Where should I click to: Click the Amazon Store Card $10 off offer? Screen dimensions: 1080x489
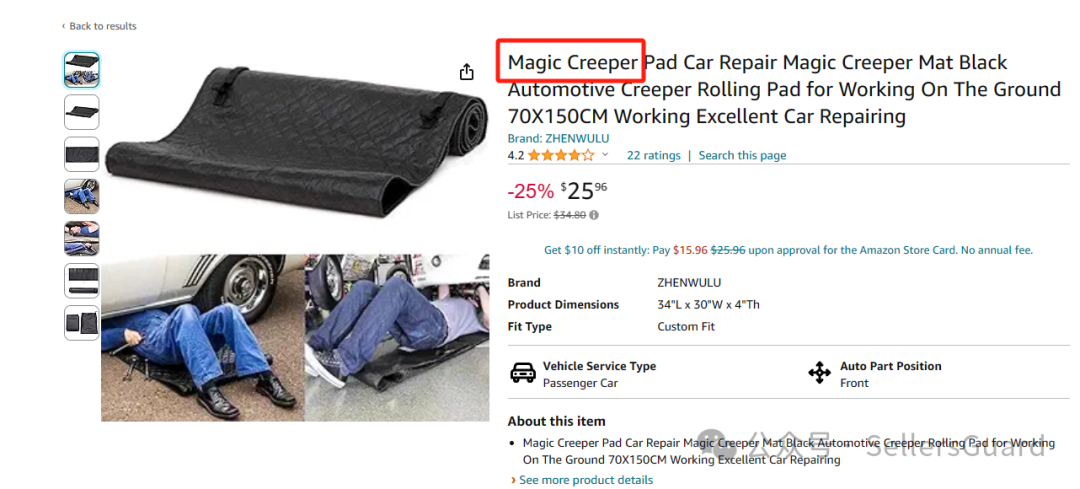pyautogui.click(x=789, y=250)
